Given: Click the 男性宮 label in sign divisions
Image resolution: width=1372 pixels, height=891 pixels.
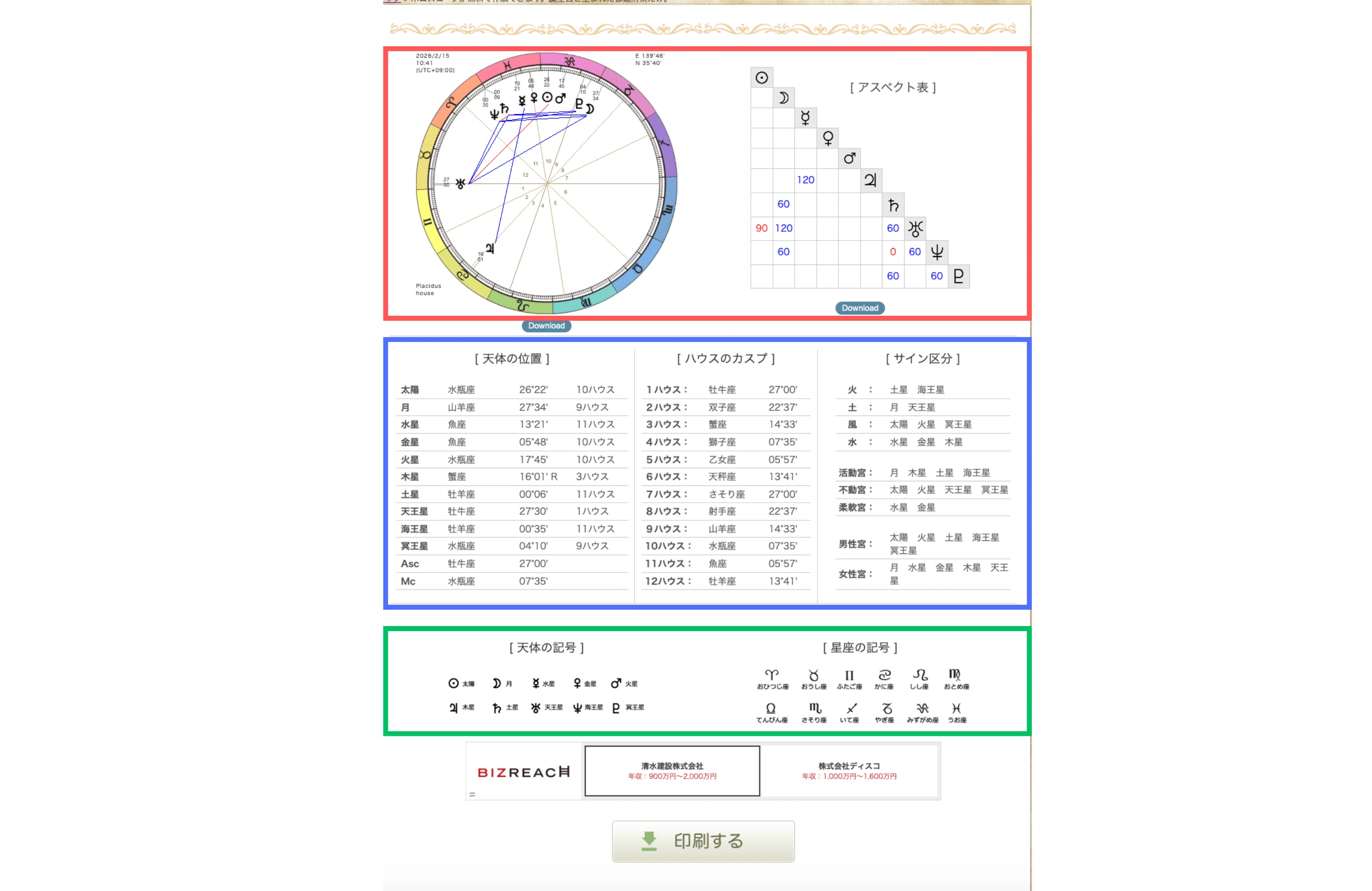Looking at the screenshot, I should [855, 544].
